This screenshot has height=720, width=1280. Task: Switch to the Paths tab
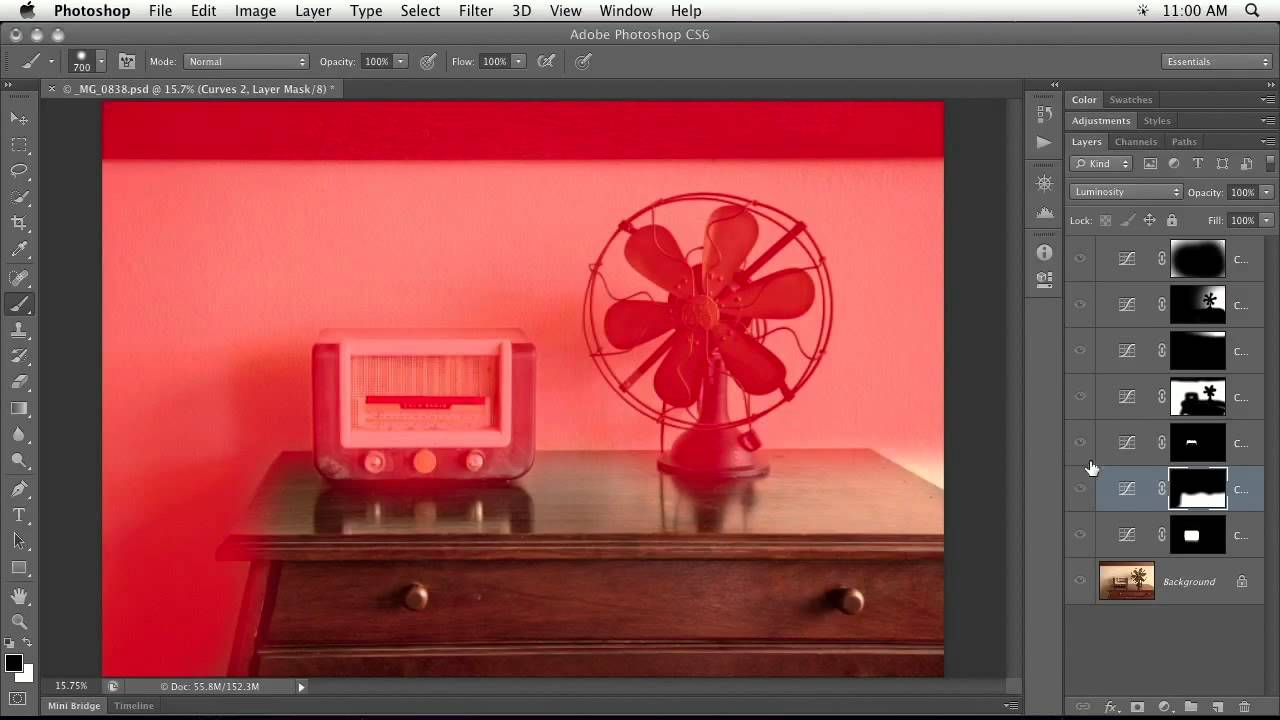pos(1184,142)
